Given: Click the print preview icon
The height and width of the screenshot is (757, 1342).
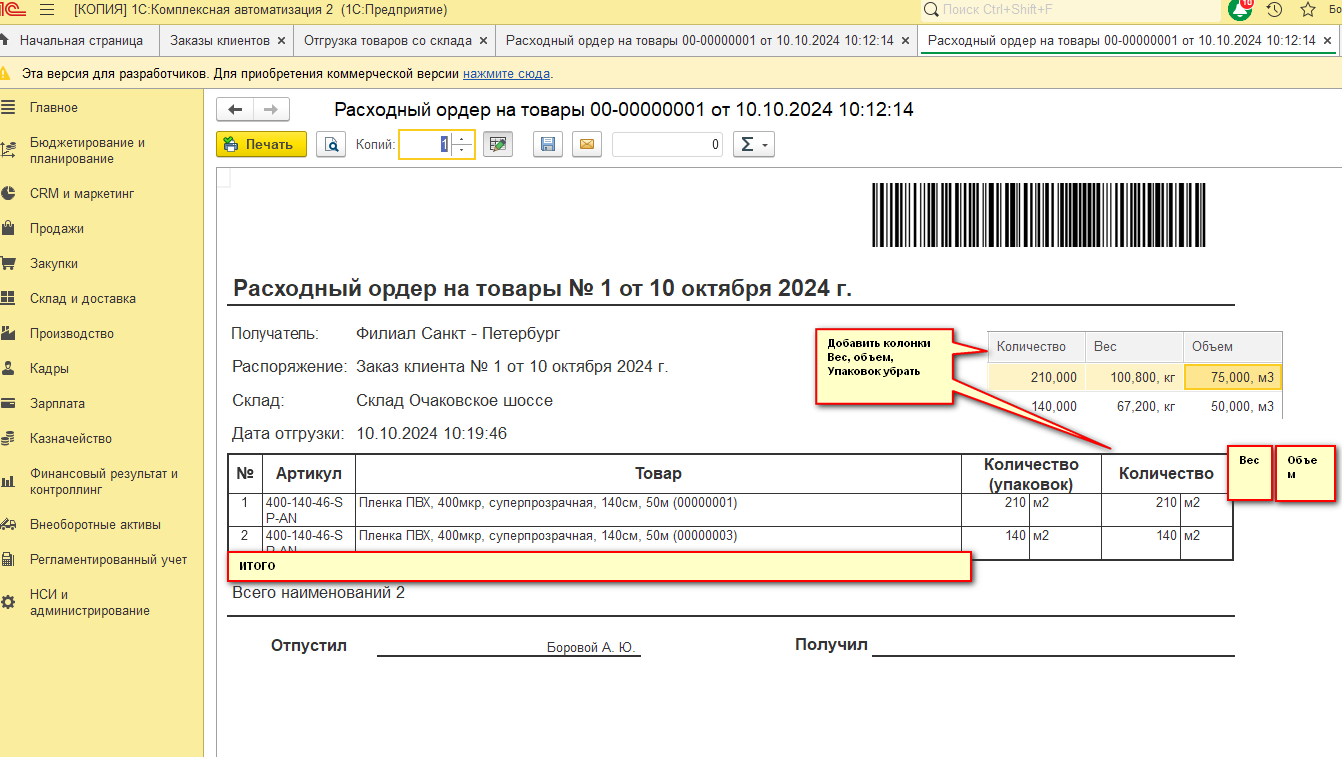Looking at the screenshot, I should 331,145.
